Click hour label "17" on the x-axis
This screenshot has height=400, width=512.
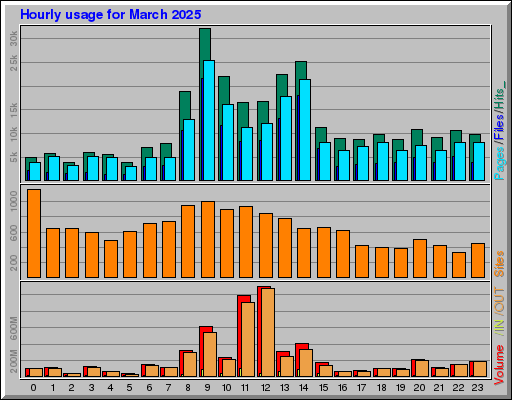362,388
